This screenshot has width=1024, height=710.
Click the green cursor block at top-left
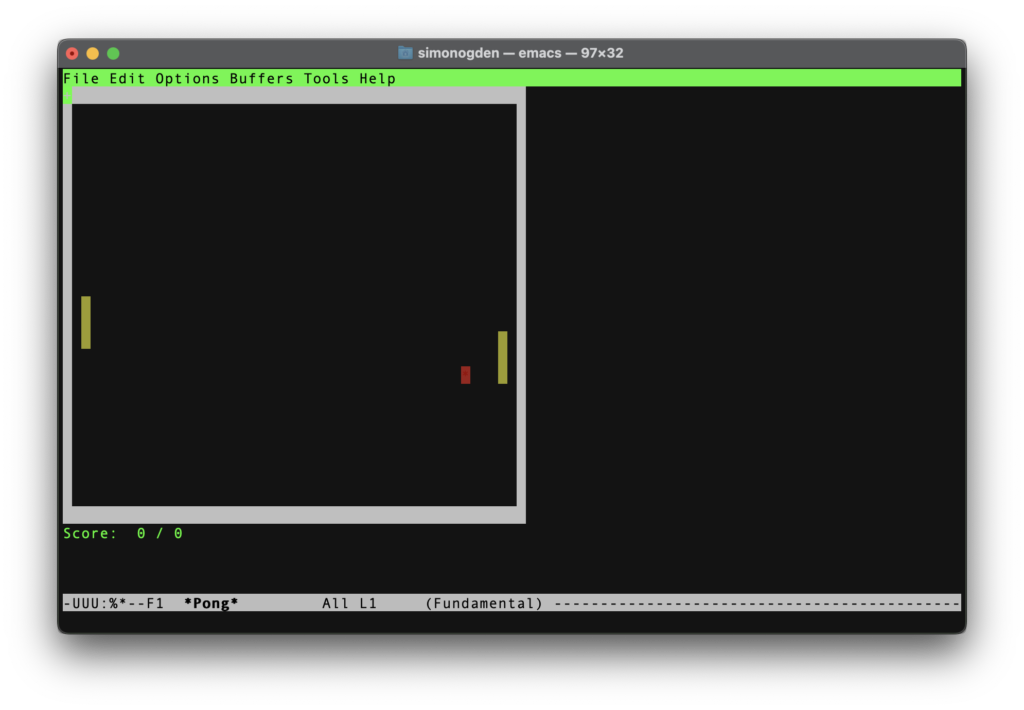click(x=67, y=95)
